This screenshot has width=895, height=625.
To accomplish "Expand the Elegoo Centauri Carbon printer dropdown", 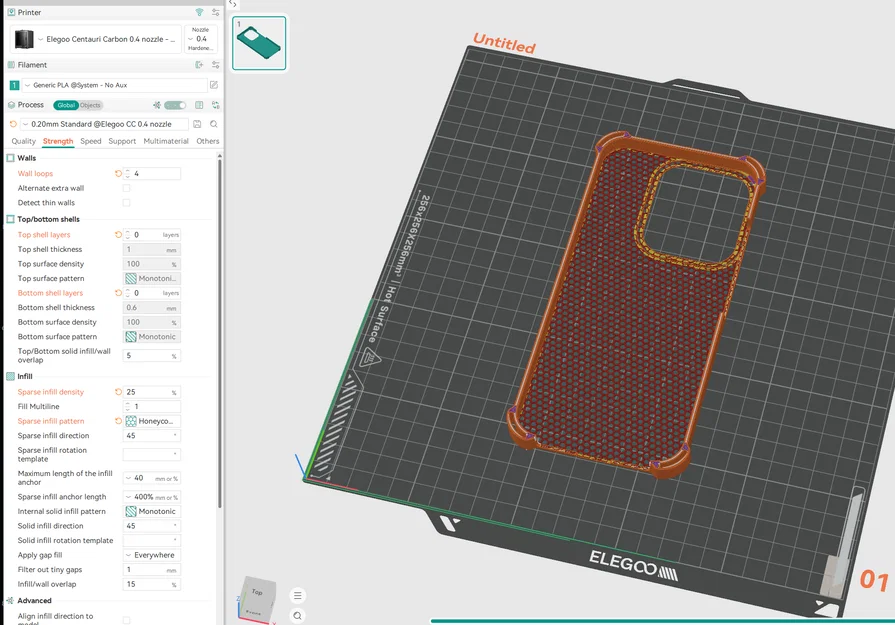I will click(x=104, y=39).
